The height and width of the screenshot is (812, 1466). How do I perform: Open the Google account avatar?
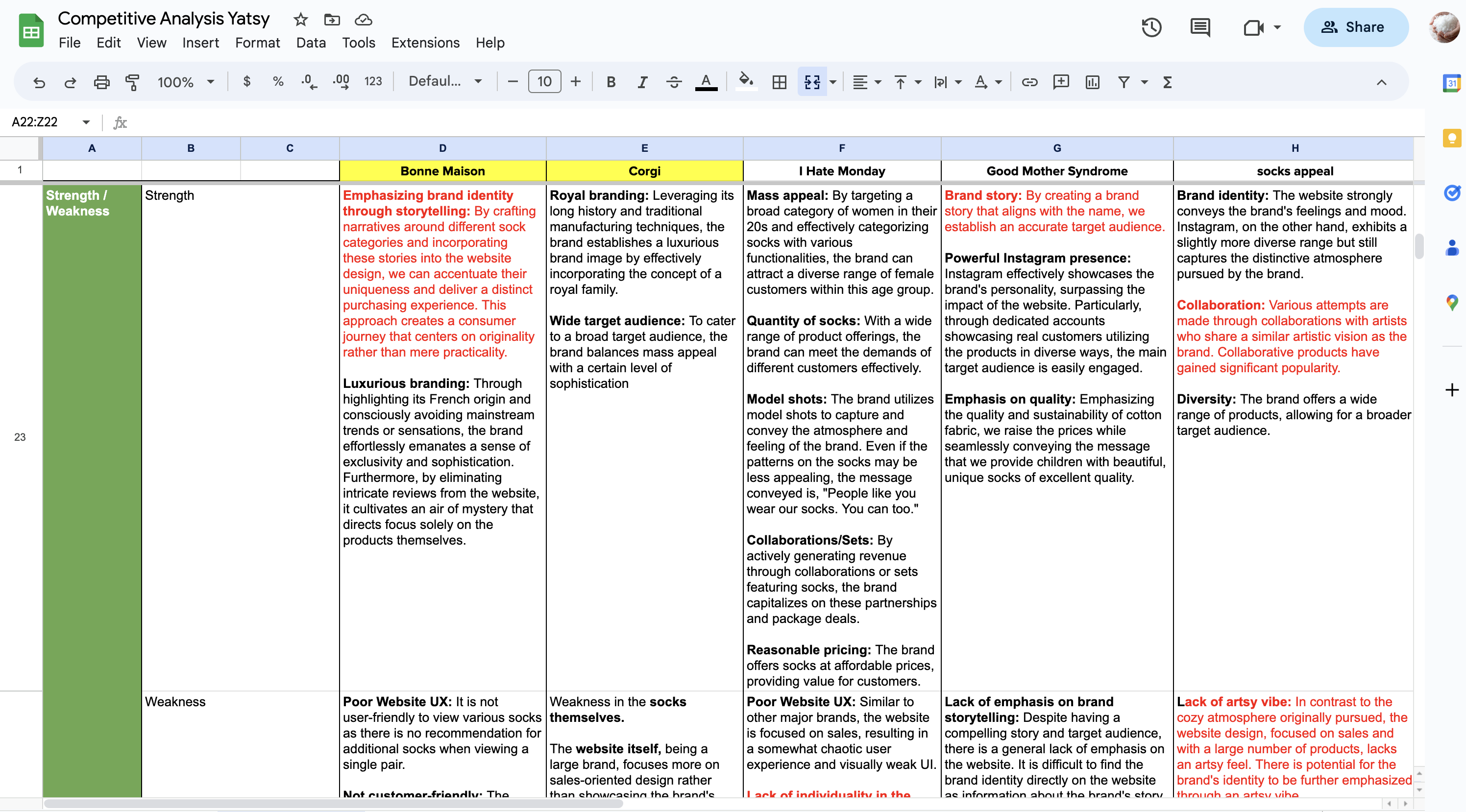pyautogui.click(x=1445, y=27)
